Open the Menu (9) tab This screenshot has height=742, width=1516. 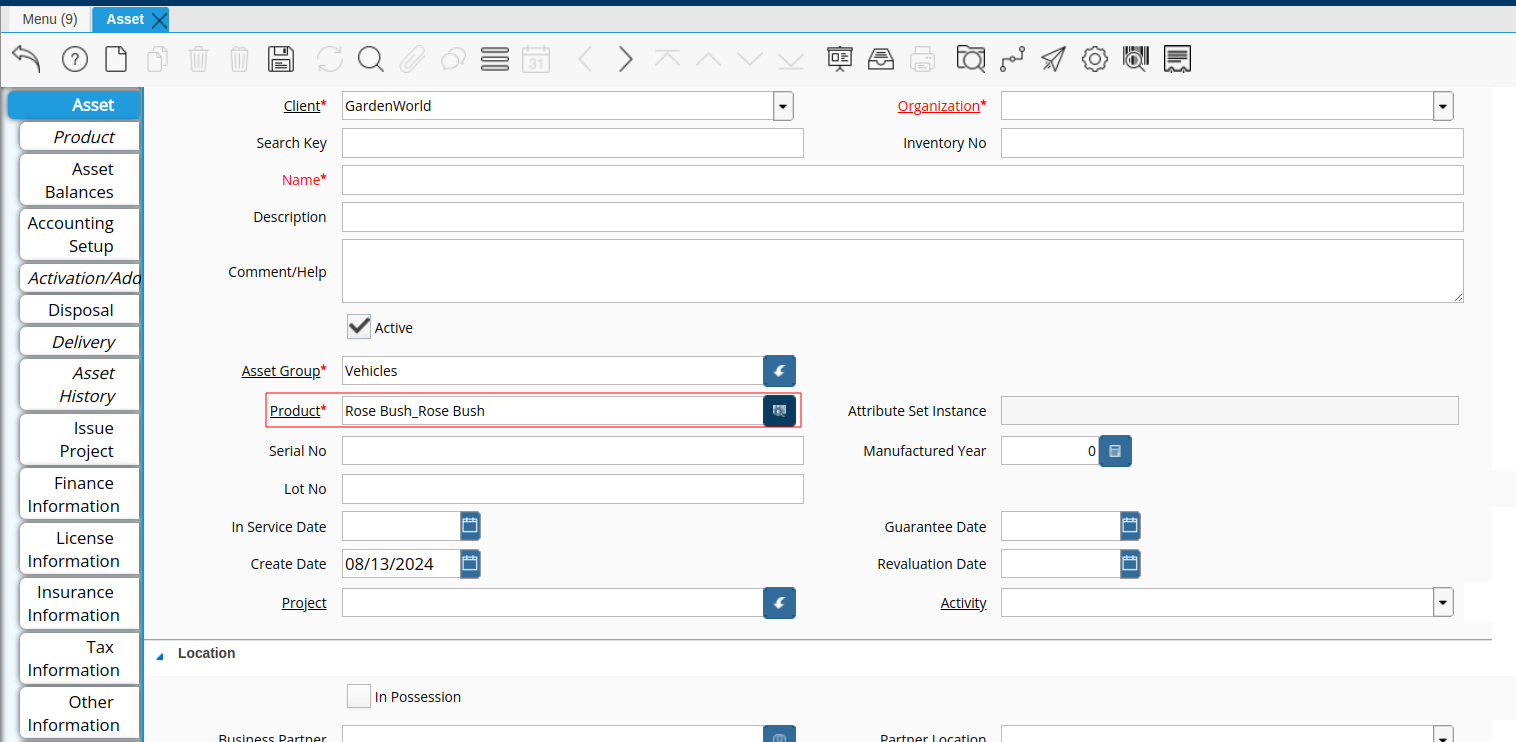[x=50, y=19]
